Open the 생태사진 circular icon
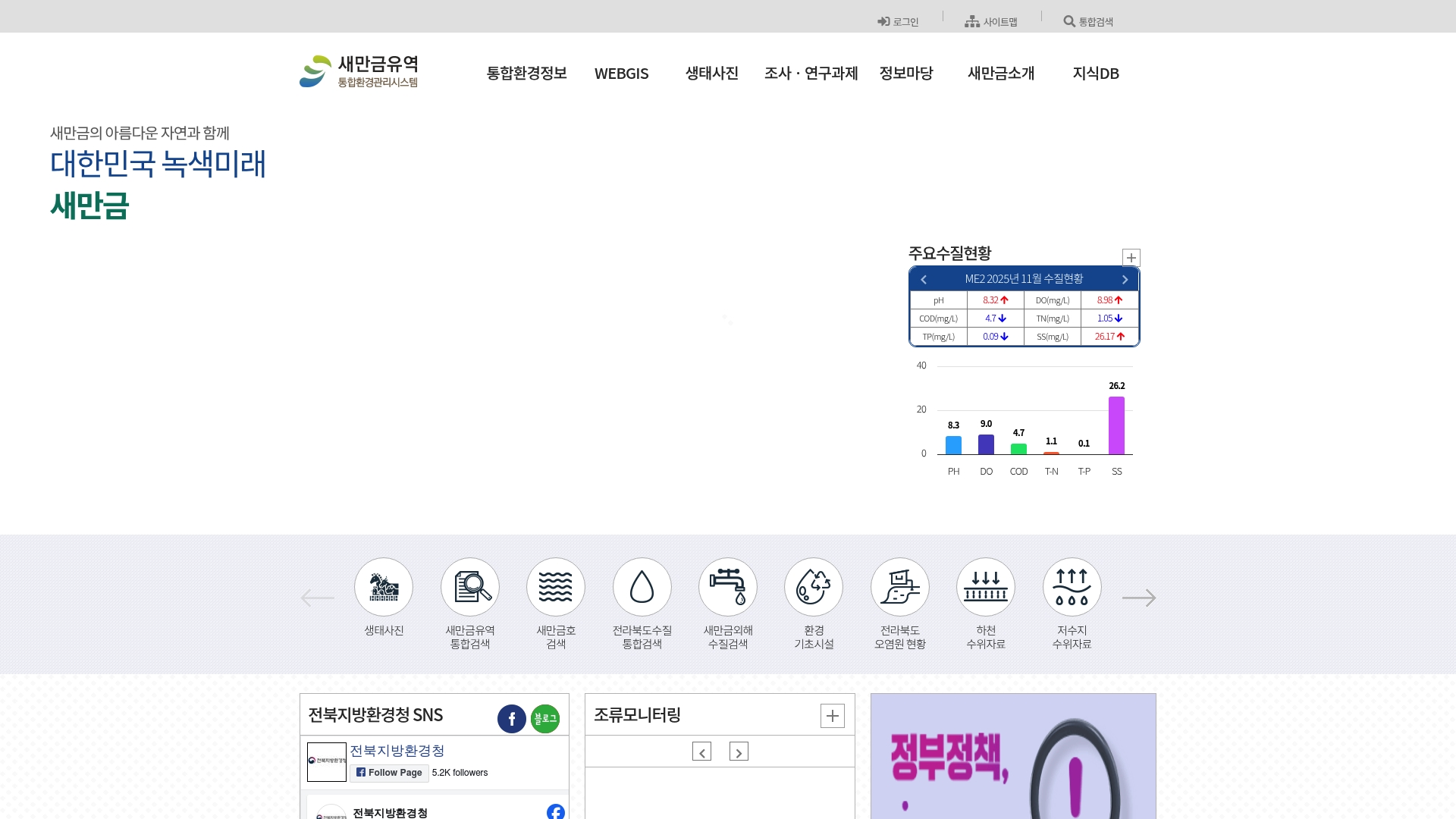Image resolution: width=1456 pixels, height=819 pixels. click(x=383, y=587)
